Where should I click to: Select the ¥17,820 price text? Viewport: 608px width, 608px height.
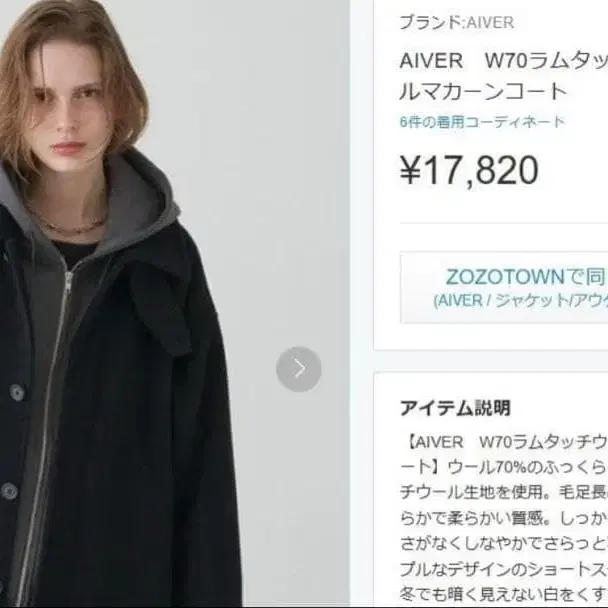point(469,170)
